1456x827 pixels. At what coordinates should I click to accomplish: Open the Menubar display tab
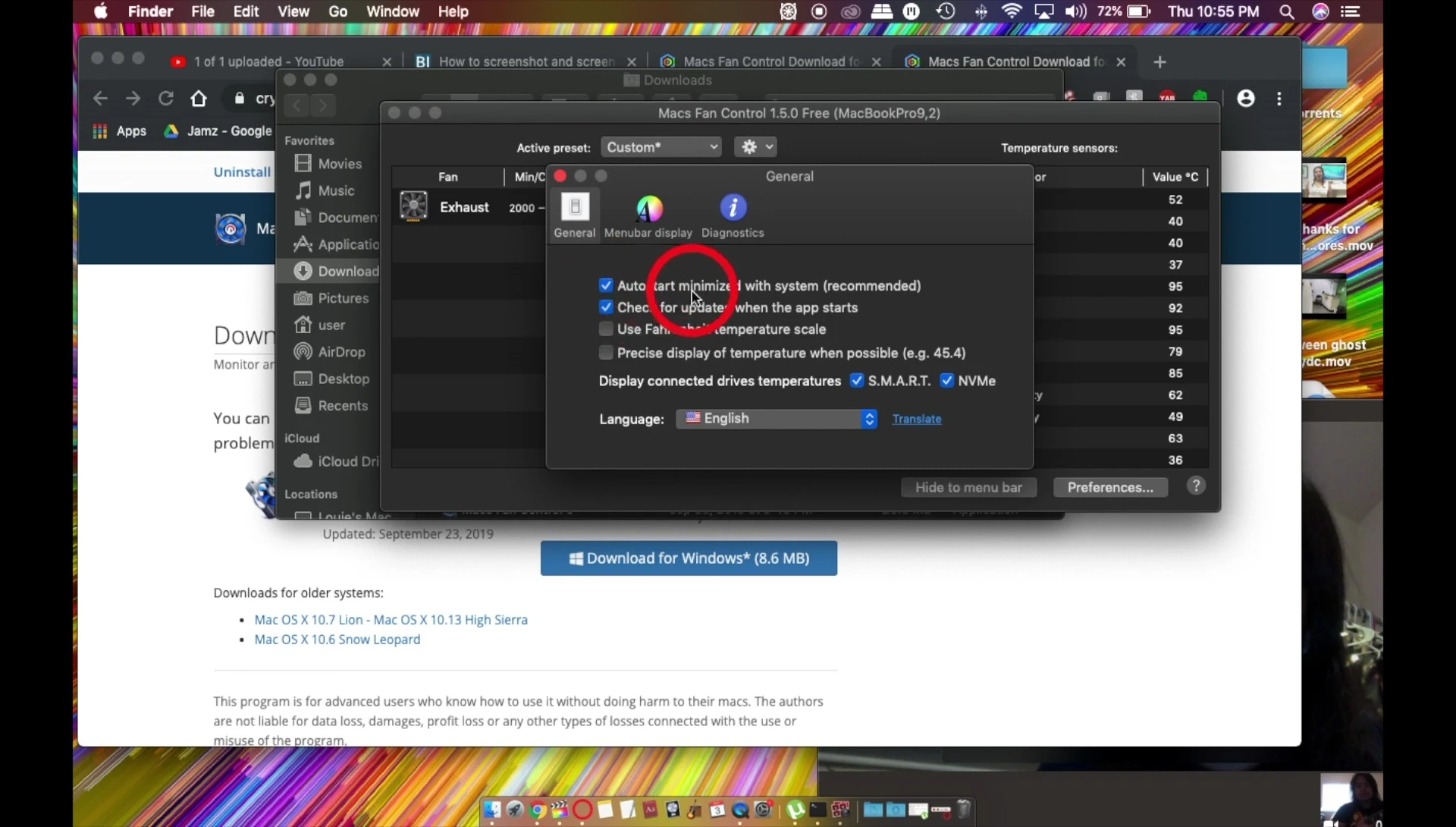click(648, 216)
